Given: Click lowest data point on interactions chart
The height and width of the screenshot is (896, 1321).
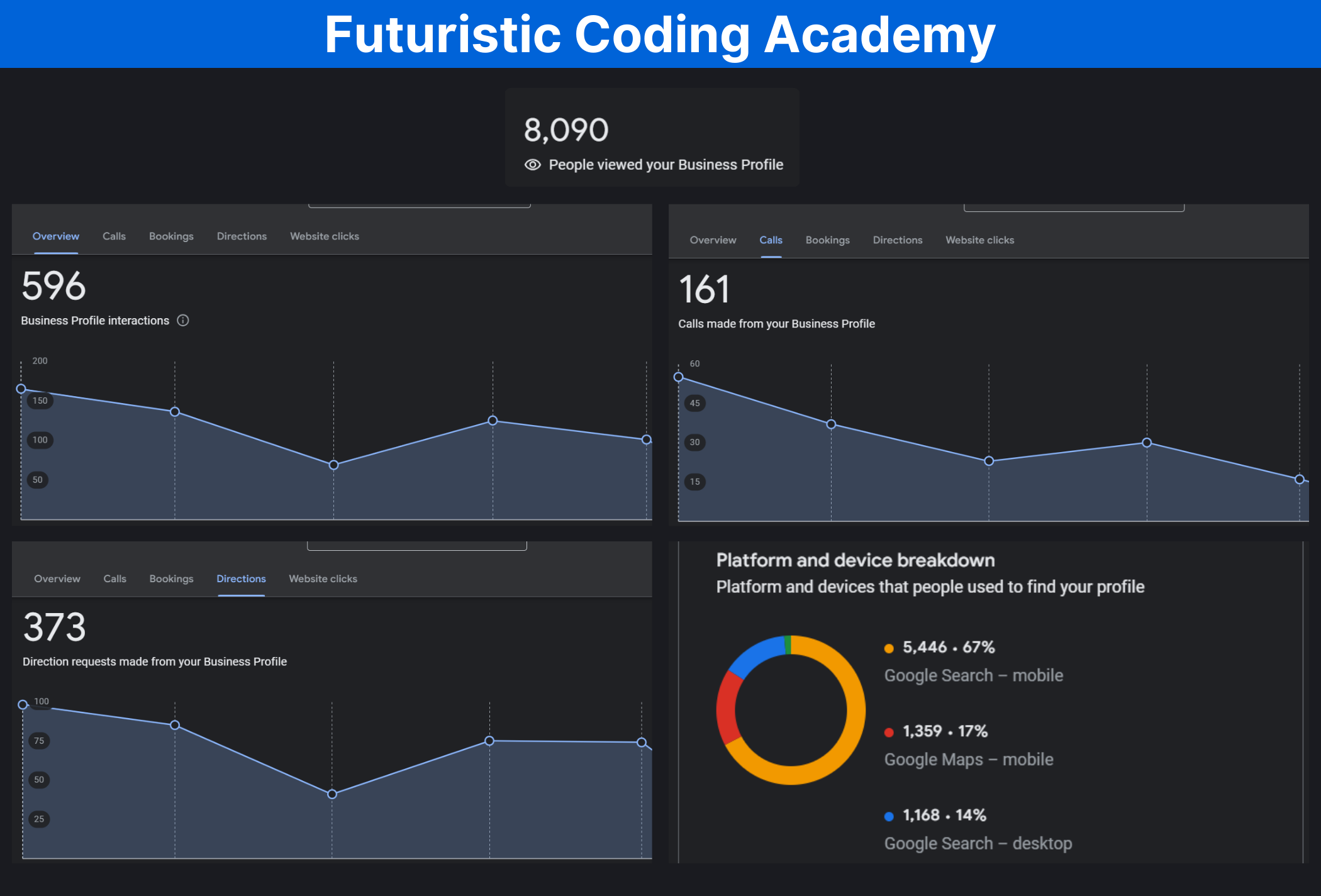Looking at the screenshot, I should tap(334, 465).
